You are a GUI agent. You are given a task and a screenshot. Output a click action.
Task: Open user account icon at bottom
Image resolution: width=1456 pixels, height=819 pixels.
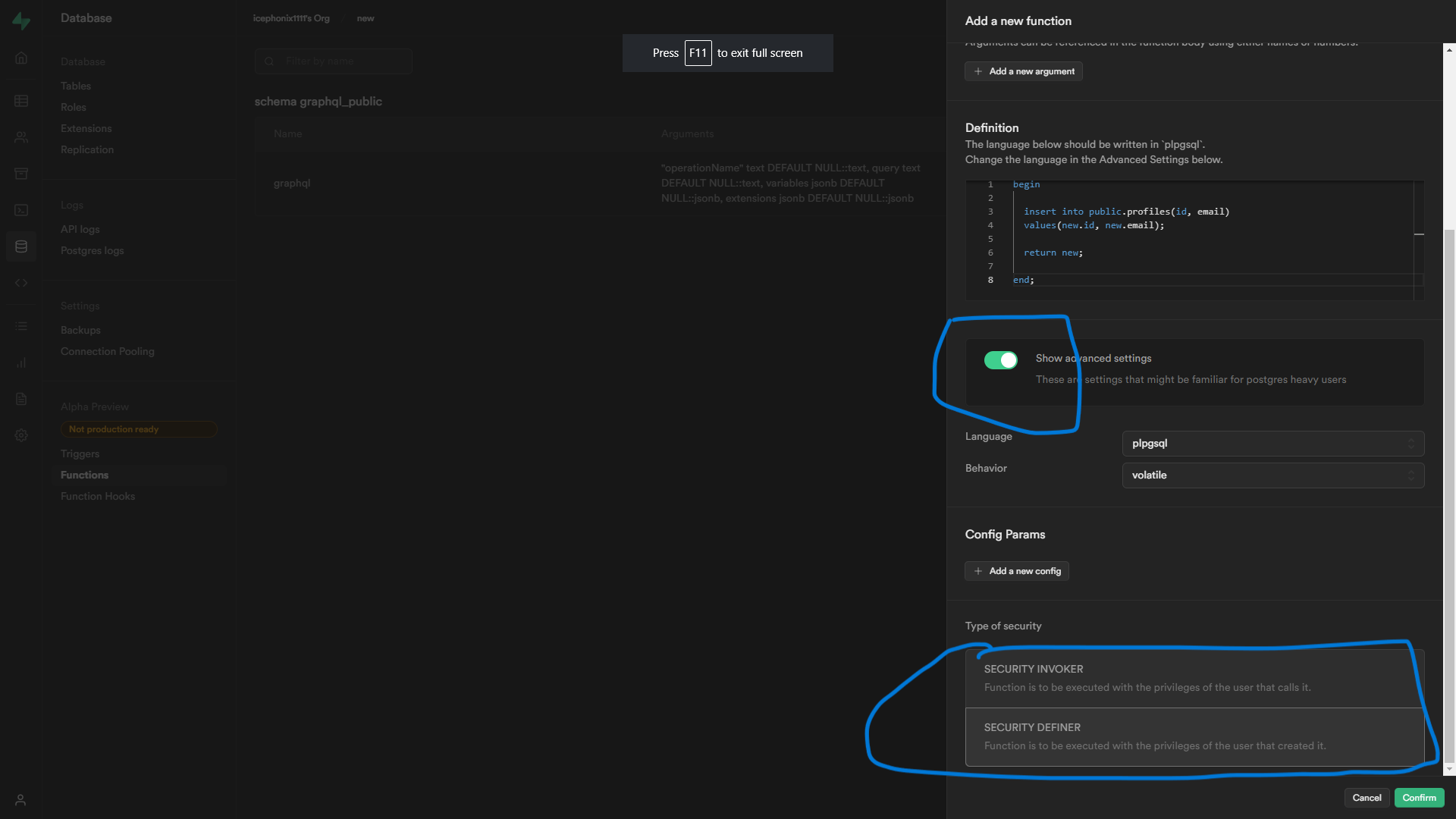(21, 800)
